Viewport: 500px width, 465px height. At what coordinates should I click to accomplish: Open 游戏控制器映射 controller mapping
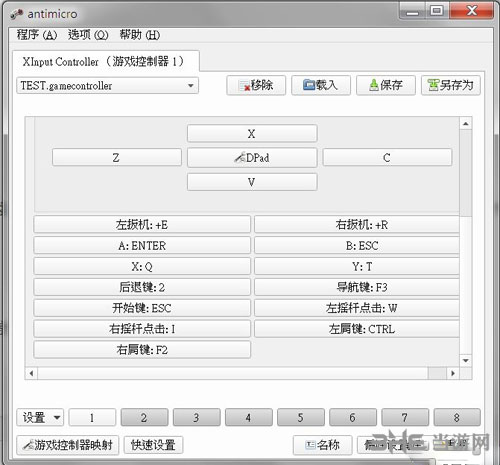click(x=68, y=445)
